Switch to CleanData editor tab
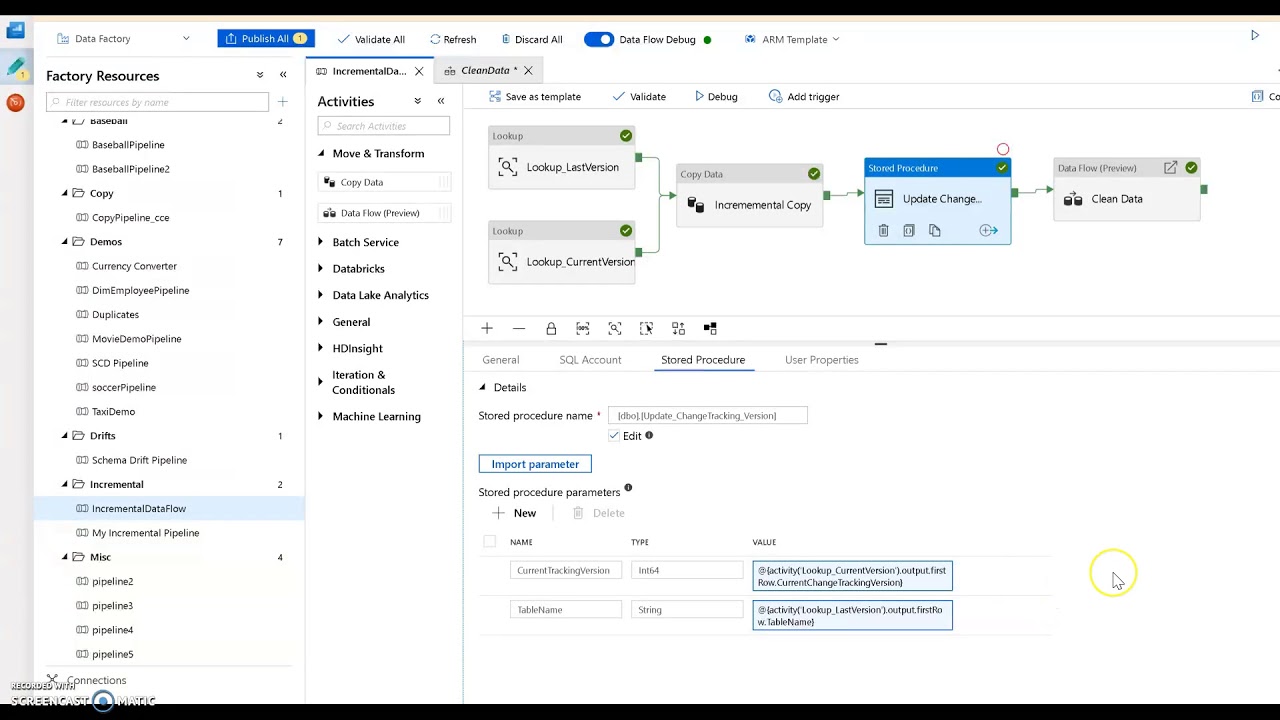 [x=489, y=71]
